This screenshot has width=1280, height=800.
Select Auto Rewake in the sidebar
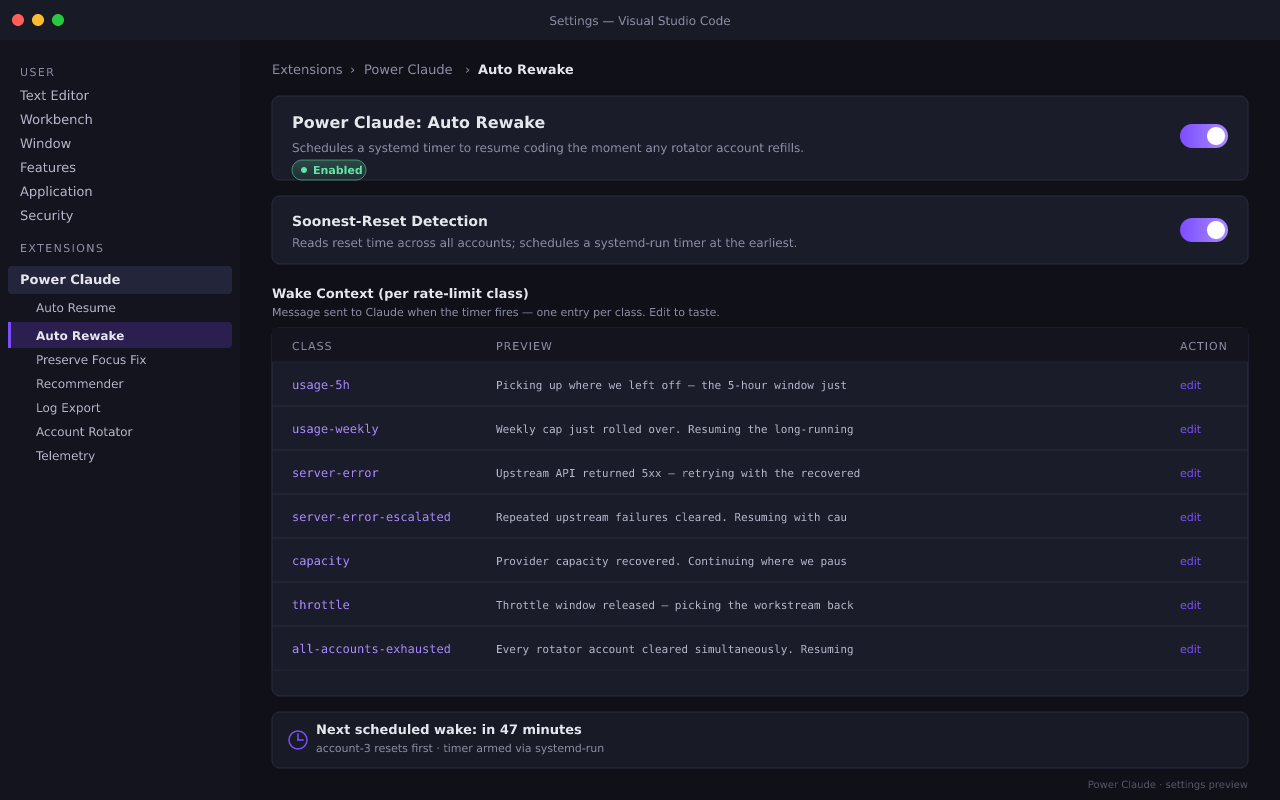pyautogui.click(x=120, y=335)
